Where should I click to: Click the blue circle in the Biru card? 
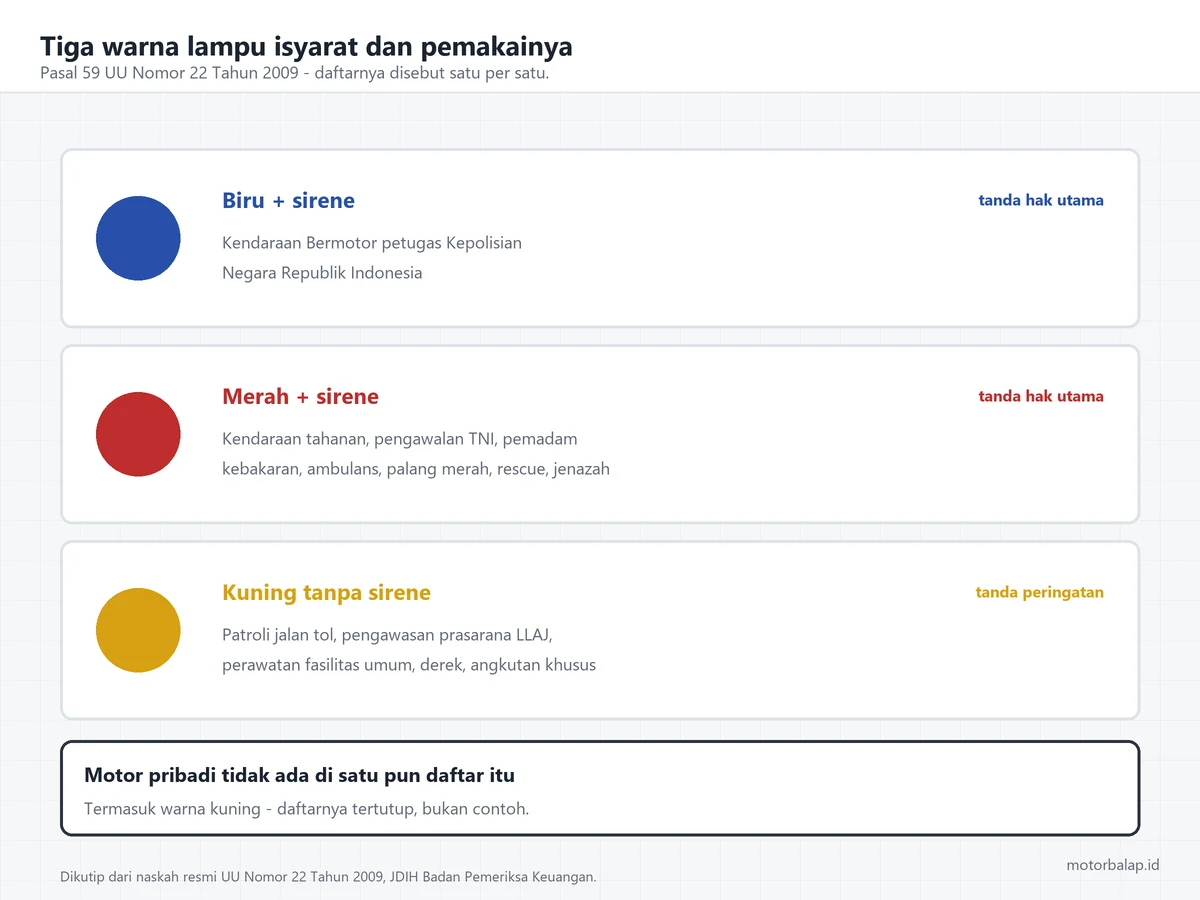click(138, 238)
